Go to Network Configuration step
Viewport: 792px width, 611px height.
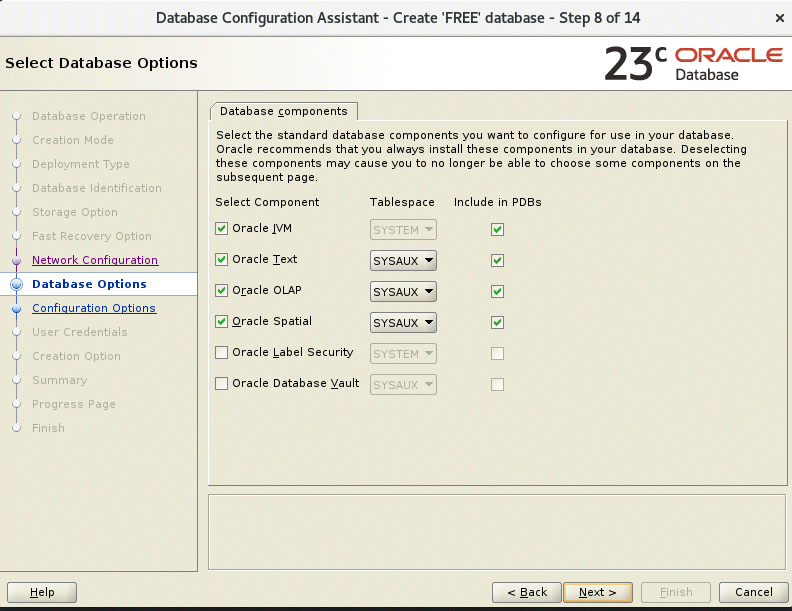(x=95, y=260)
